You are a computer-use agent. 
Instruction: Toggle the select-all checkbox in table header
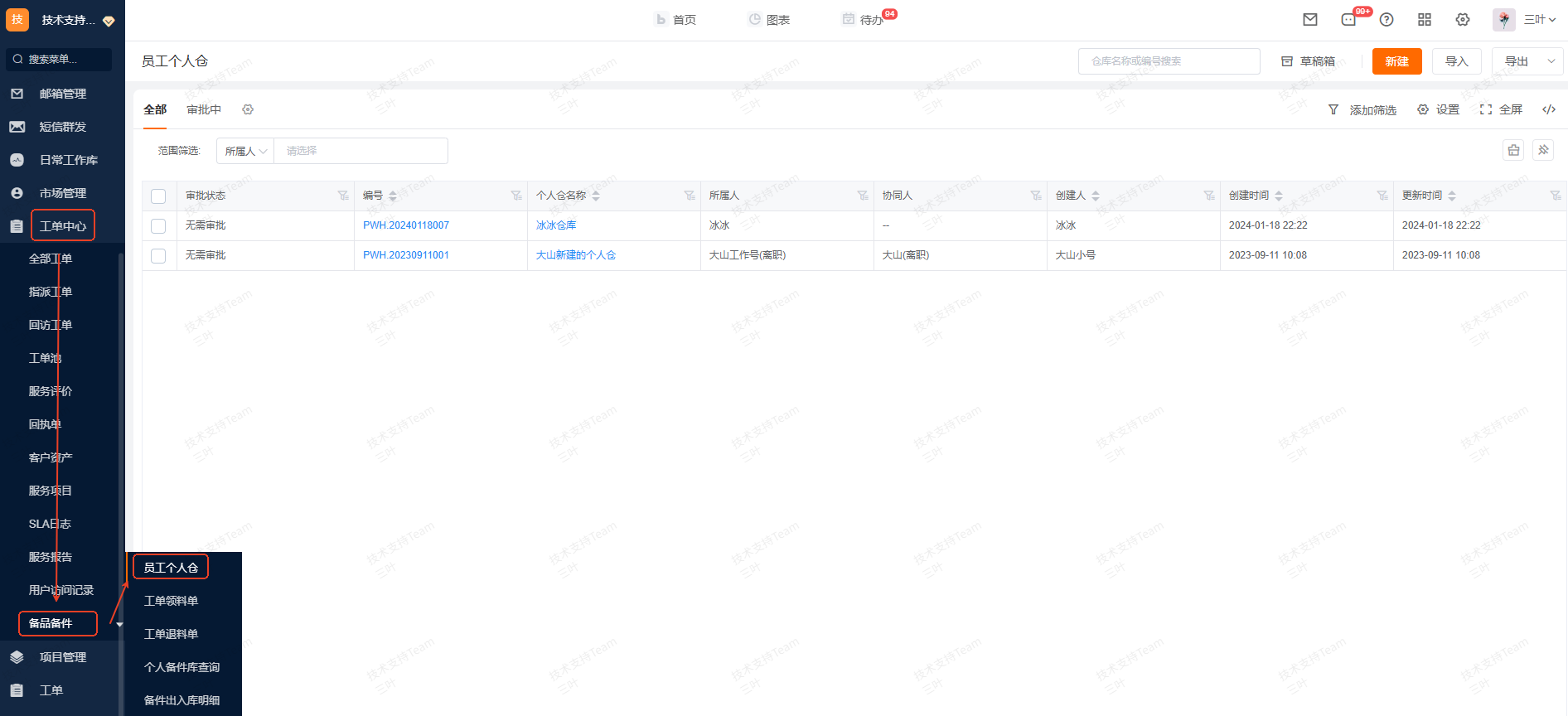click(158, 196)
